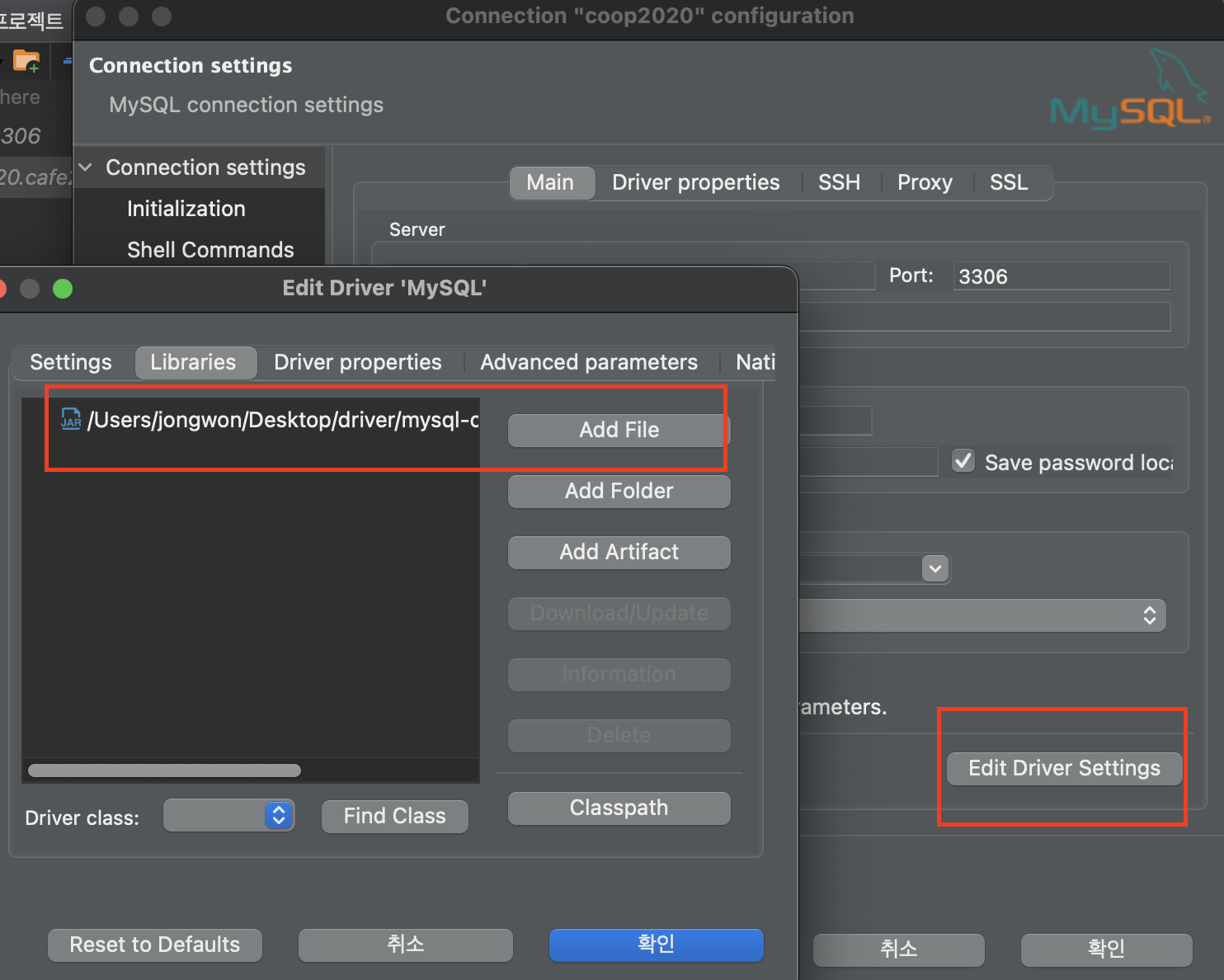
Task: Click the Add Artifact button
Action: [619, 552]
